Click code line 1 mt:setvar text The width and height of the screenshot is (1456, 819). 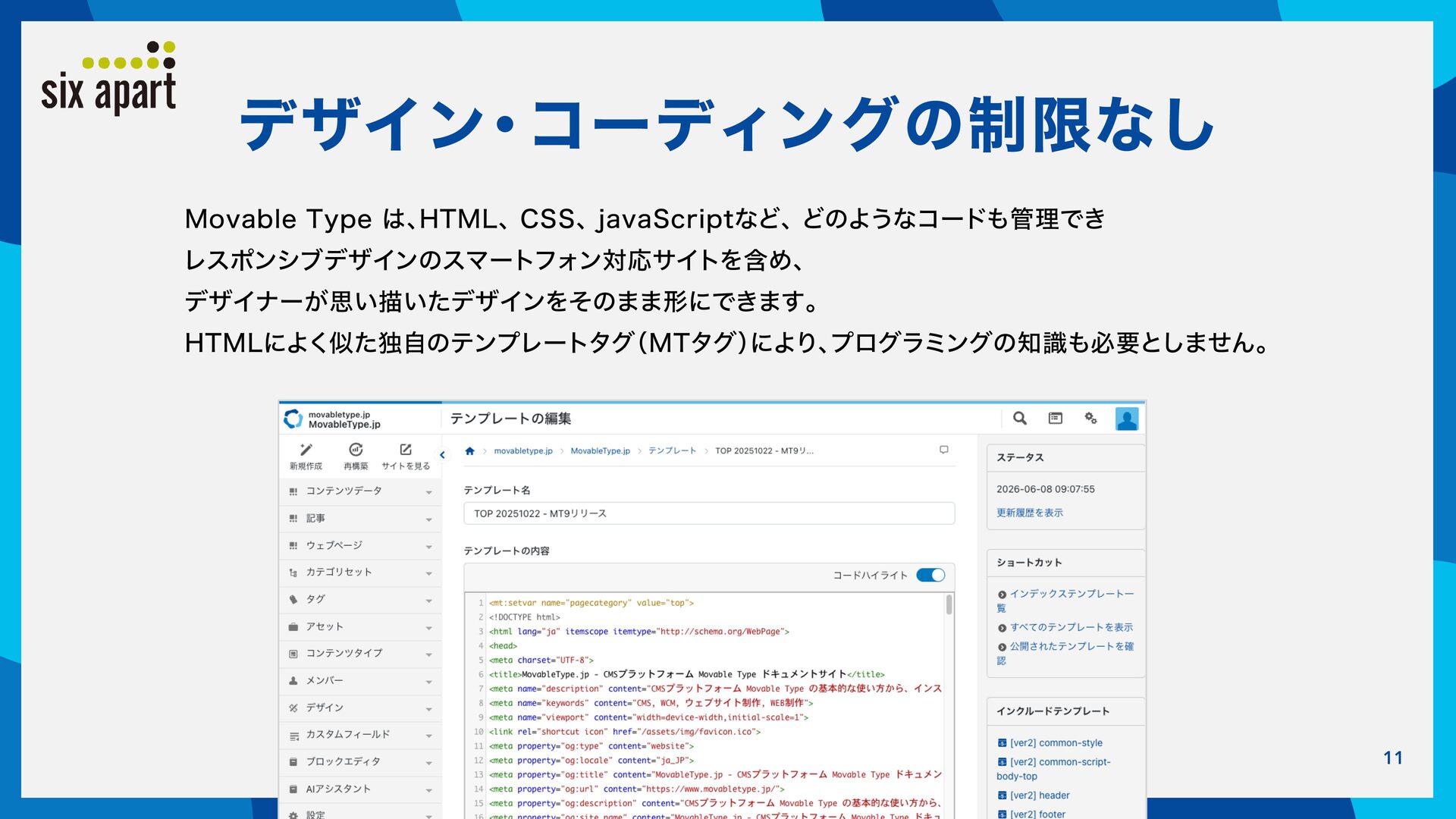pos(591,604)
